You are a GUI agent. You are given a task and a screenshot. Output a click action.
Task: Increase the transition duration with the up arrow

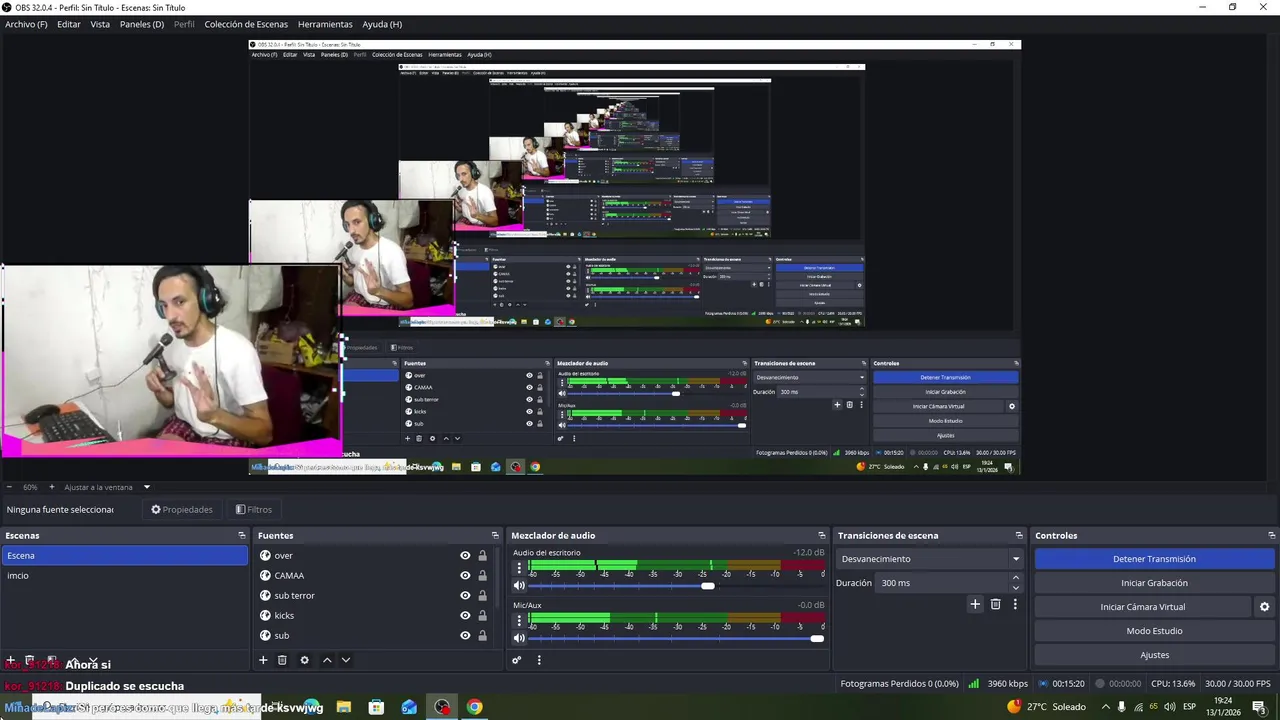(1016, 578)
